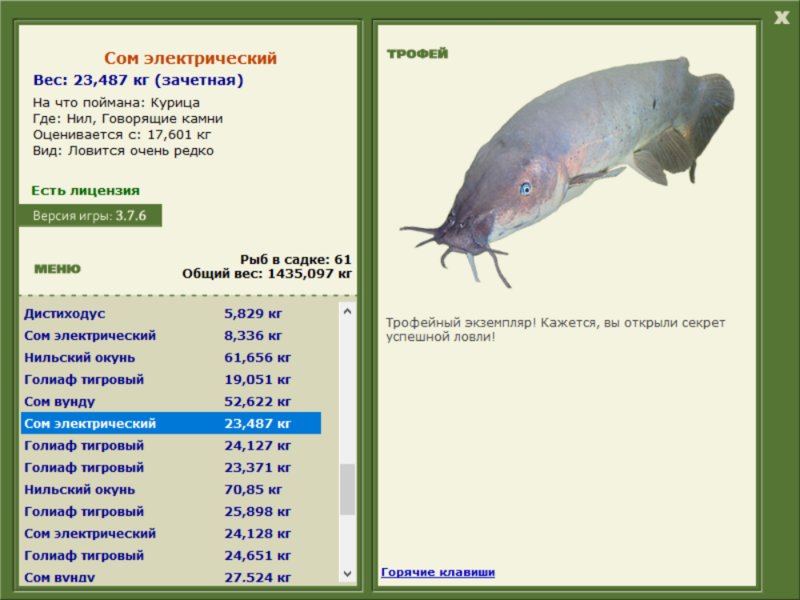Select Сом электрический weighing 24,128 кг

[x=170, y=534]
